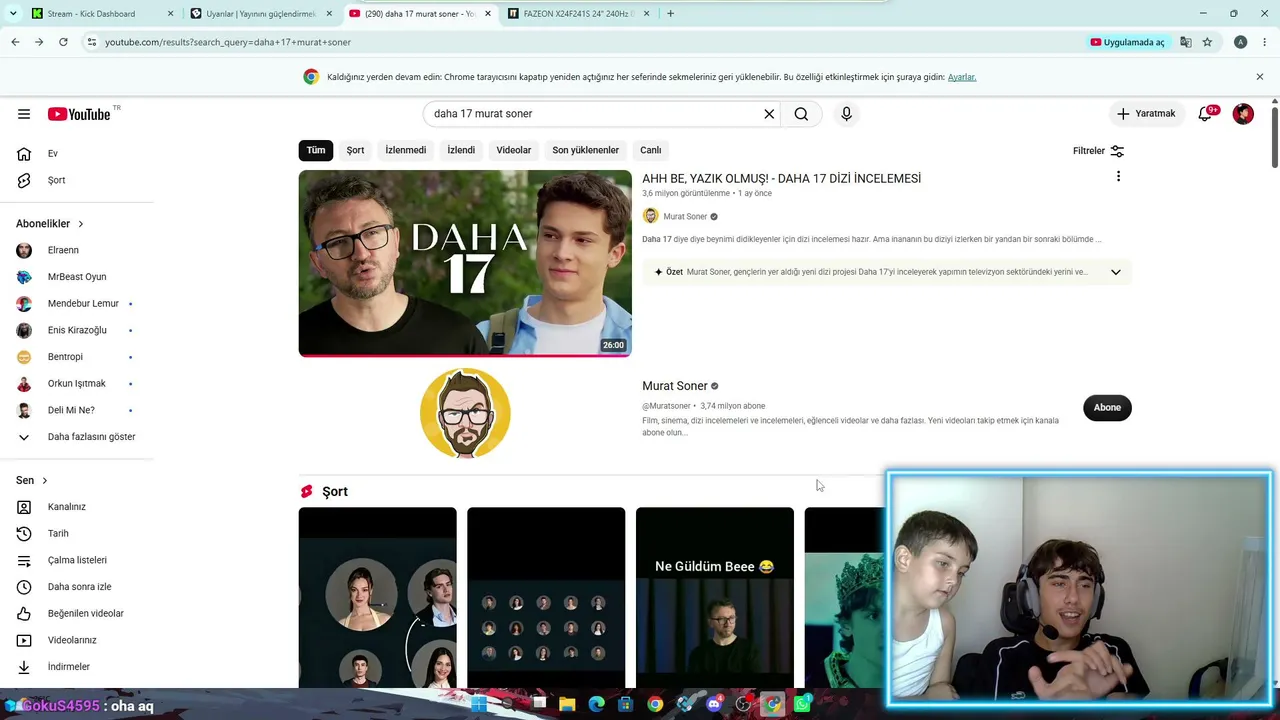Expand the Abonelikler section
This screenshot has height=720, width=1280.
pyautogui.click(x=50, y=224)
